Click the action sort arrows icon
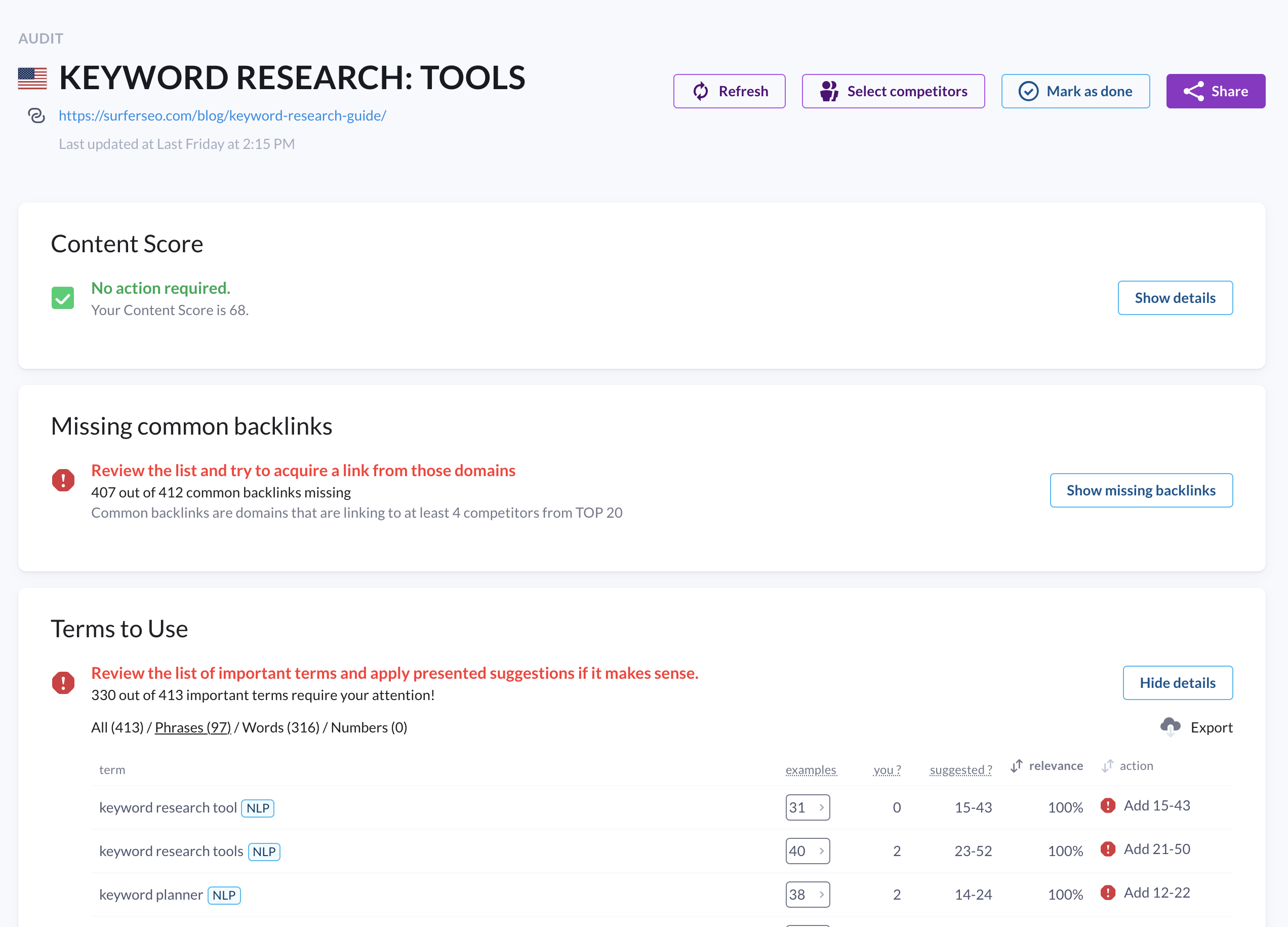1288x927 pixels. (1107, 766)
